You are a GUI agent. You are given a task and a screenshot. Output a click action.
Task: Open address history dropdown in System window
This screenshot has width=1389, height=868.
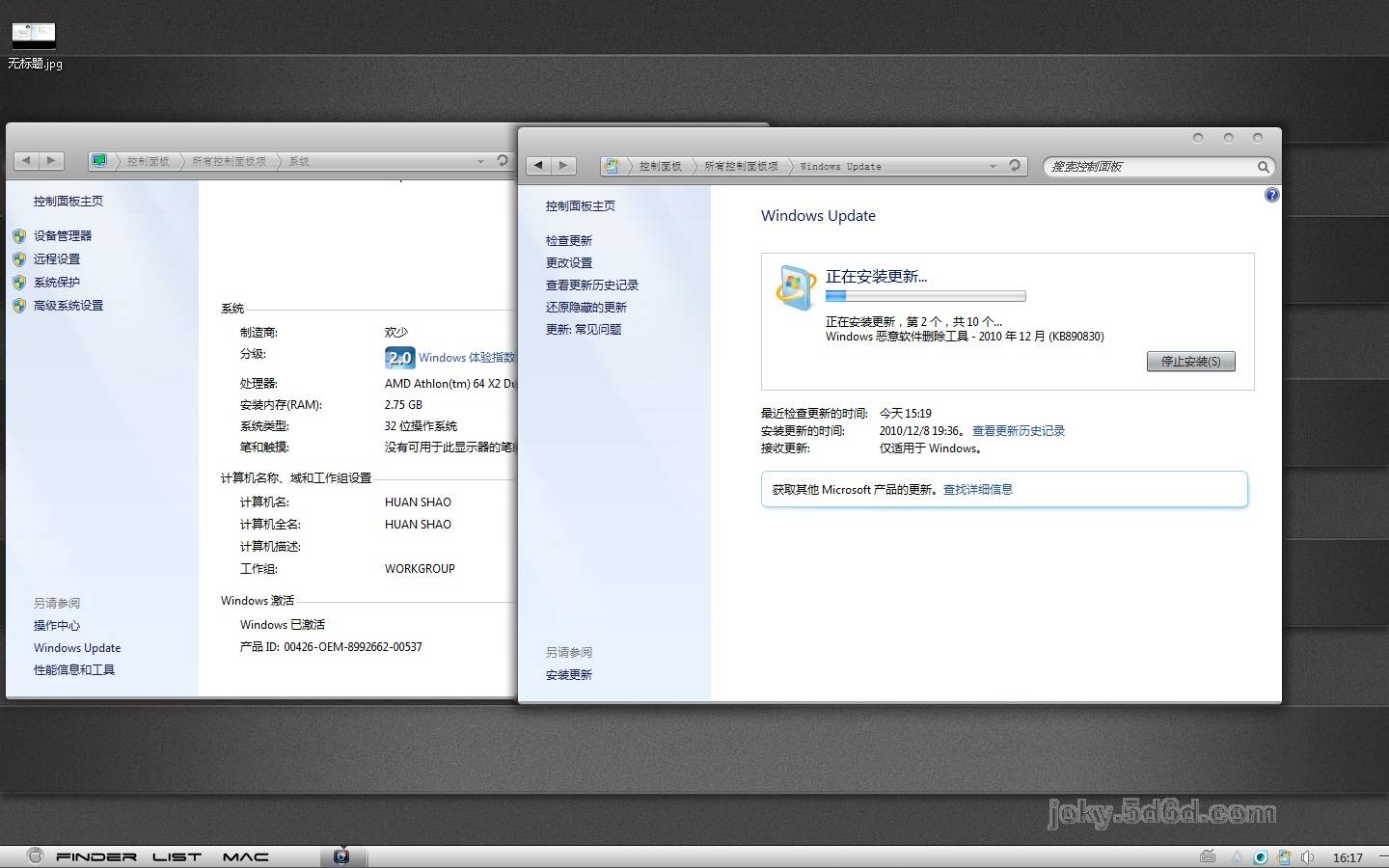coord(480,161)
